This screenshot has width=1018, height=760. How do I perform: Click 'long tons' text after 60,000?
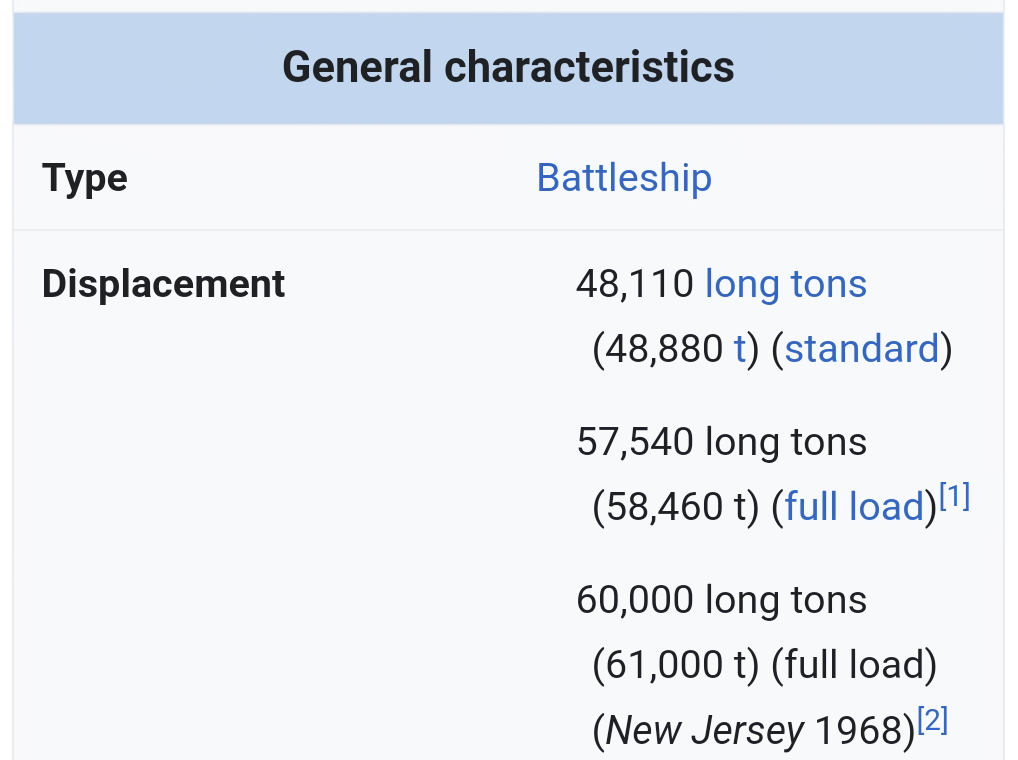point(785,600)
